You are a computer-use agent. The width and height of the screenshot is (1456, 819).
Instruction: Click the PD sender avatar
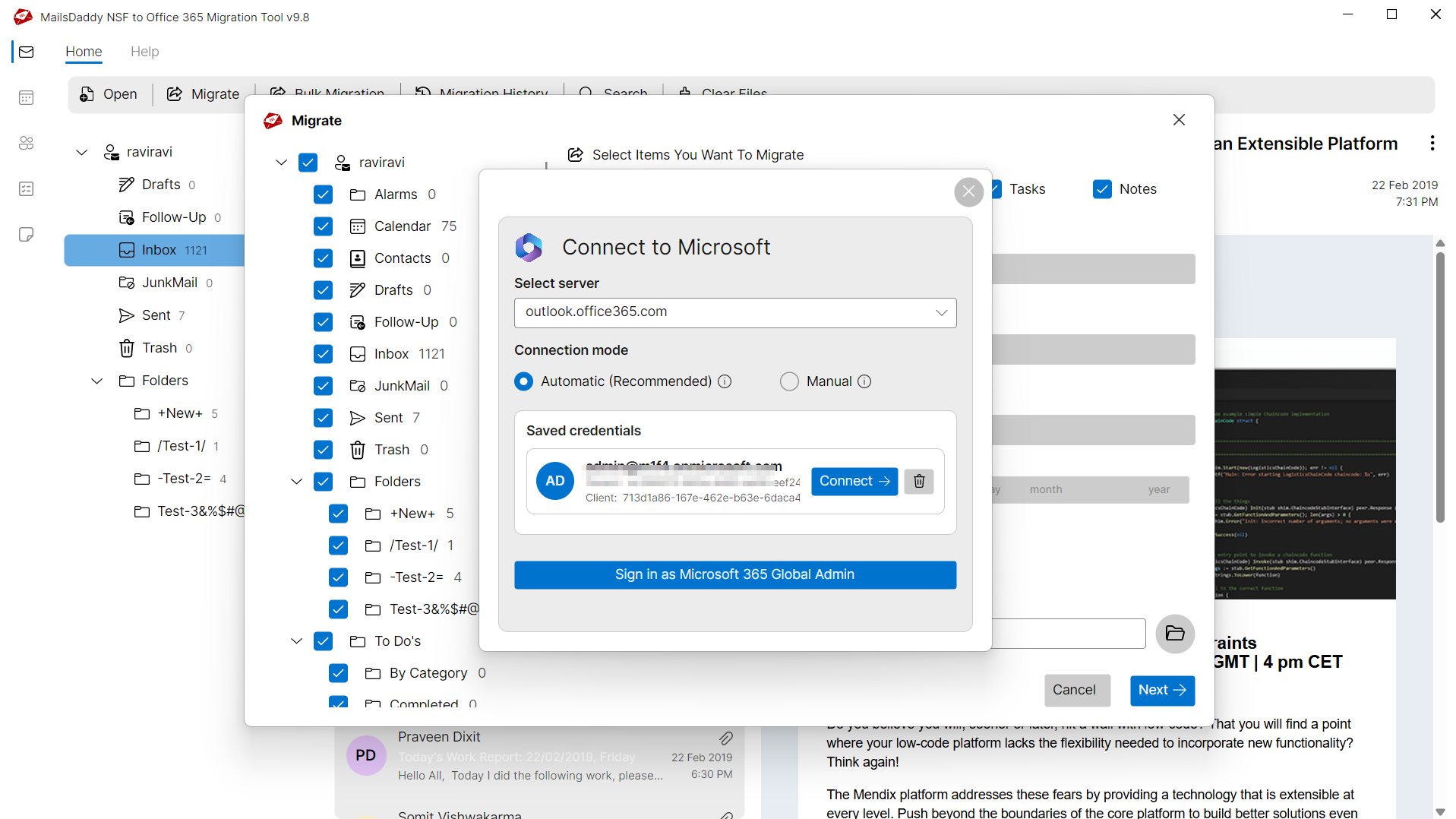(366, 755)
